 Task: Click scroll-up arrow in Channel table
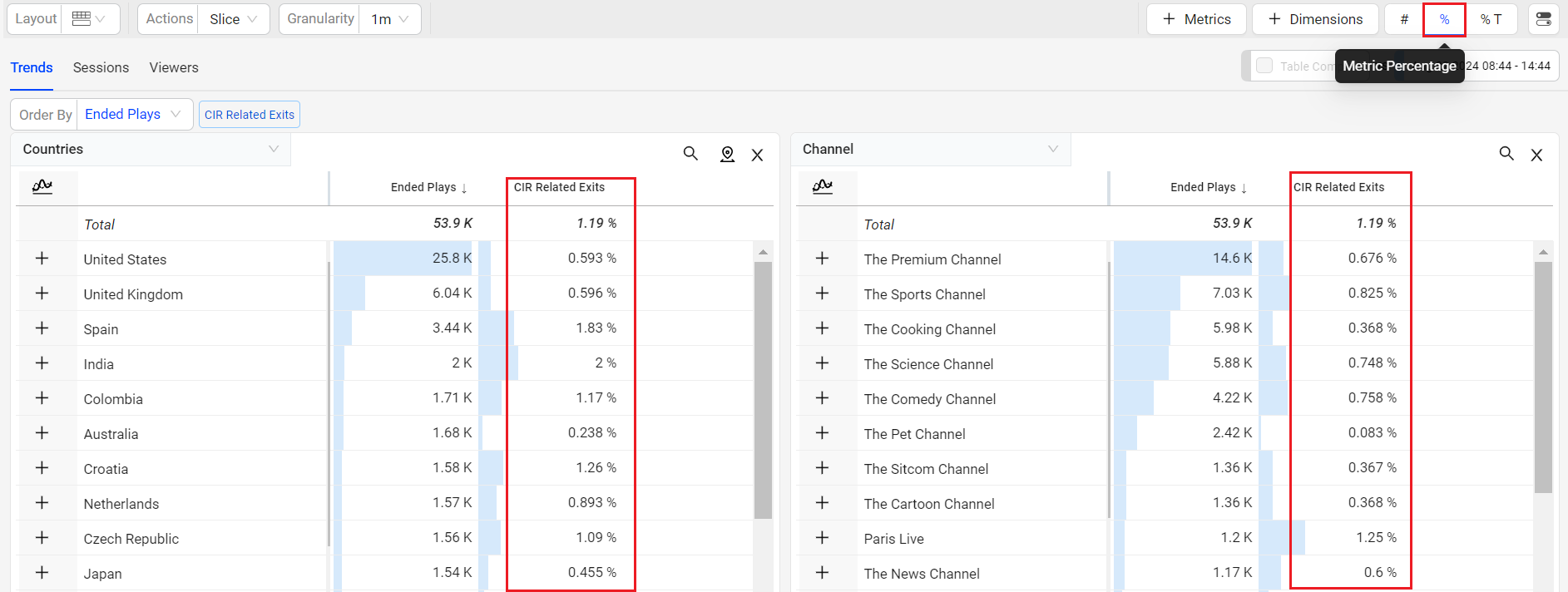[1543, 252]
